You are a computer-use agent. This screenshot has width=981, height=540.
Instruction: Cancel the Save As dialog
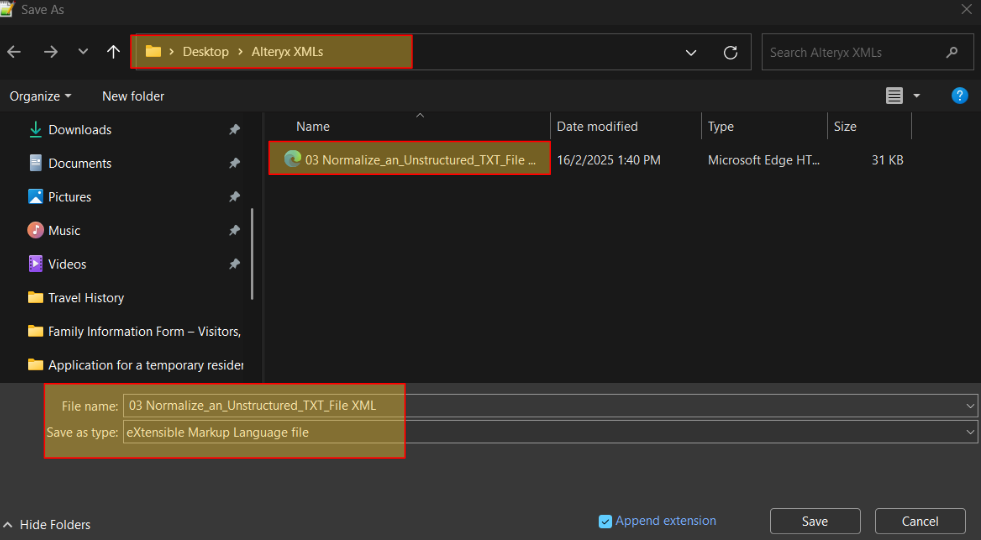point(920,521)
